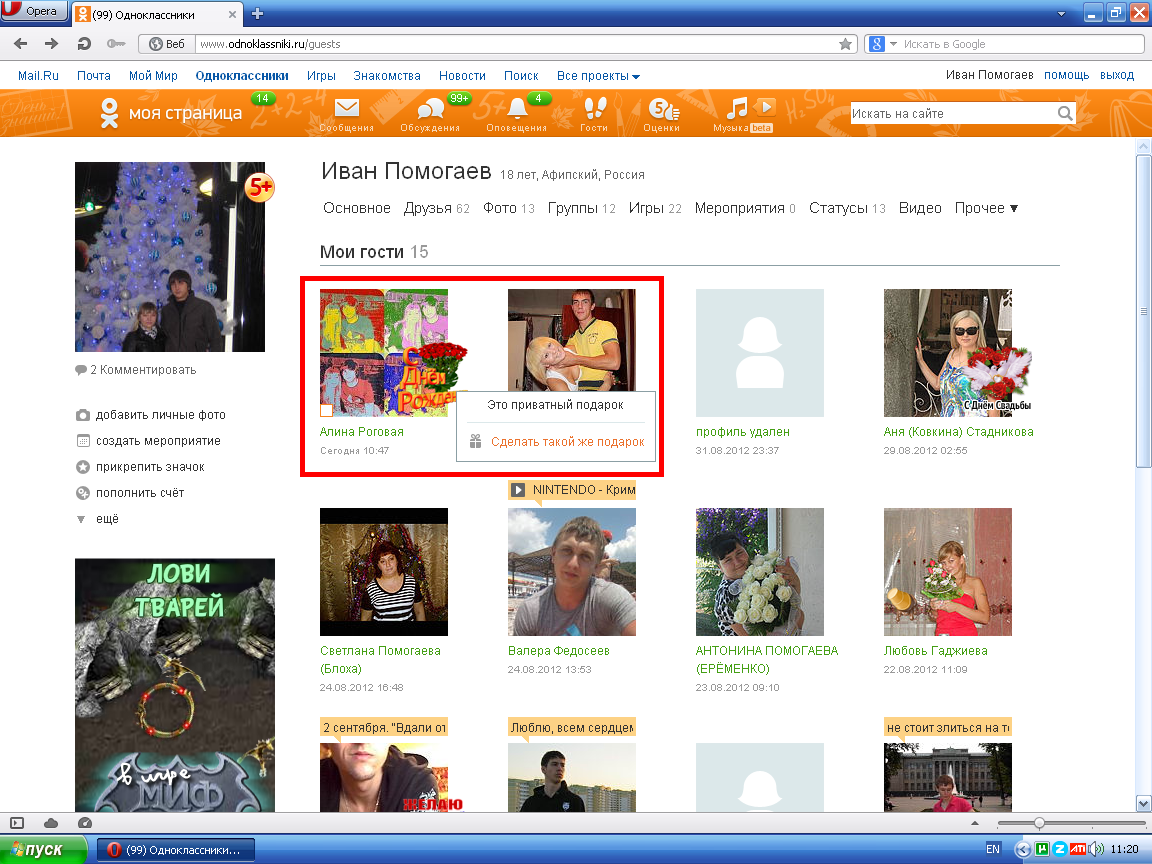Reload the page with the refresh icon
1152x864 pixels.
pos(84,44)
